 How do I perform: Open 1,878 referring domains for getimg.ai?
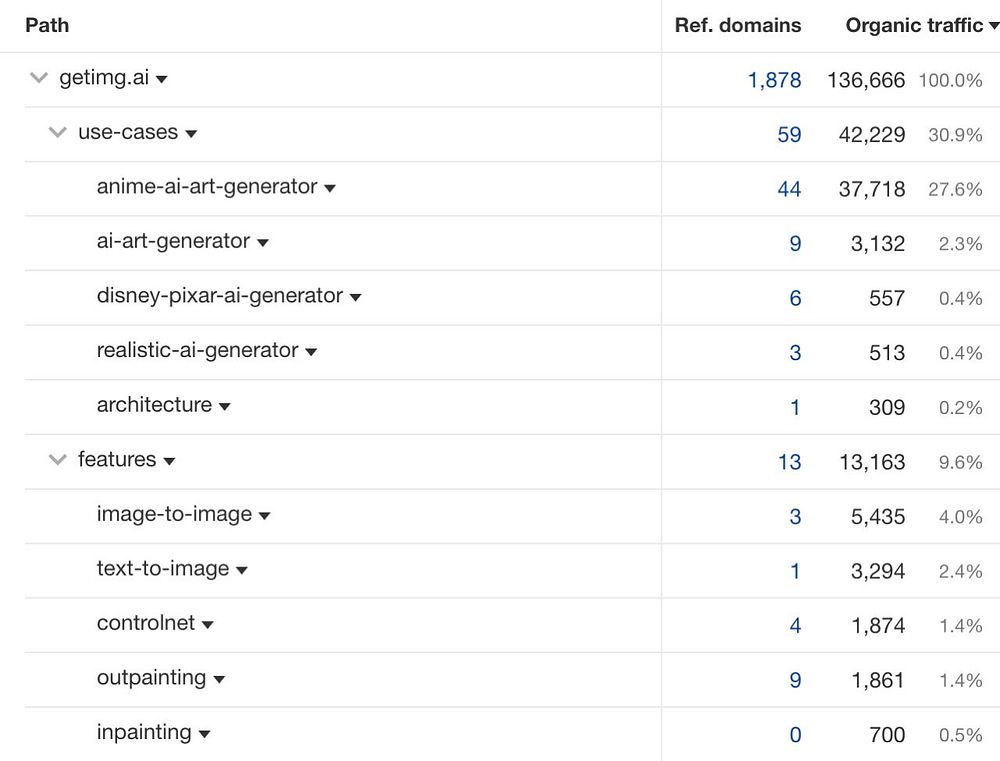774,80
